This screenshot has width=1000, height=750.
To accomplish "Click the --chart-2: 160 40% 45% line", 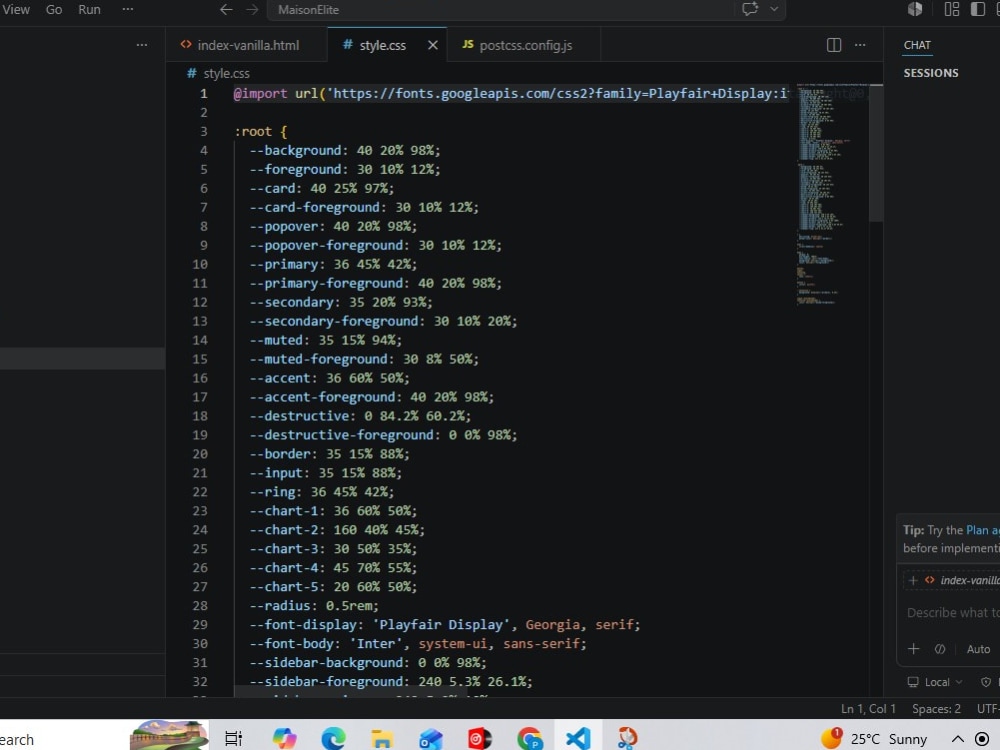I will (337, 530).
